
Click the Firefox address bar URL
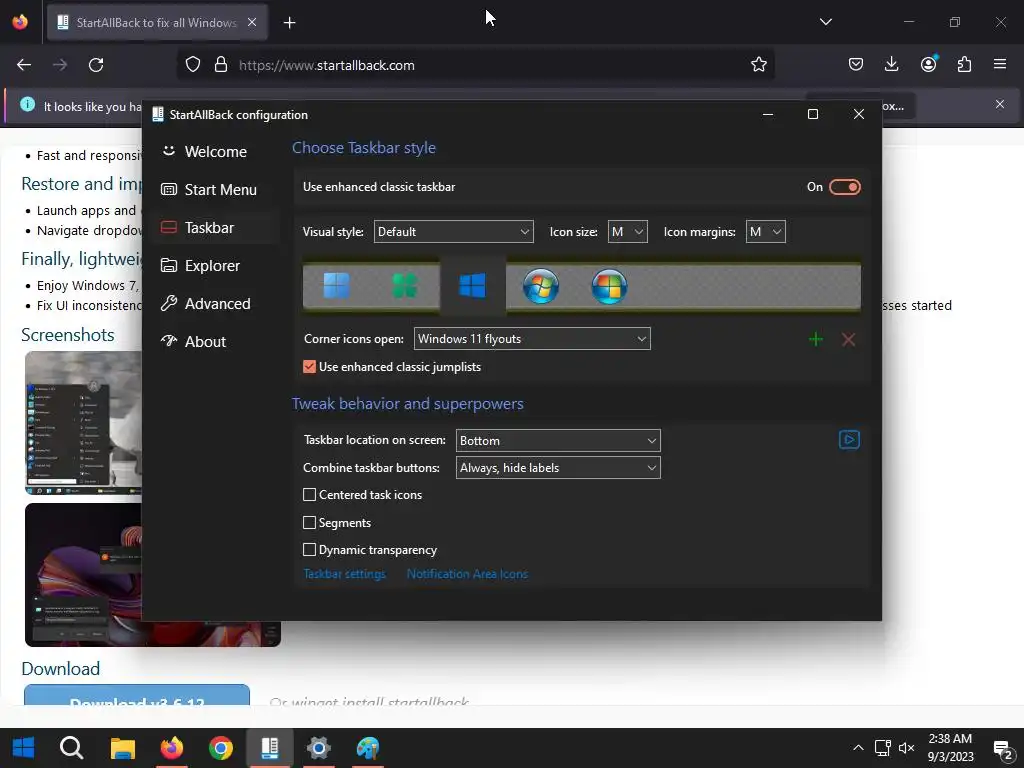pyautogui.click(x=327, y=65)
